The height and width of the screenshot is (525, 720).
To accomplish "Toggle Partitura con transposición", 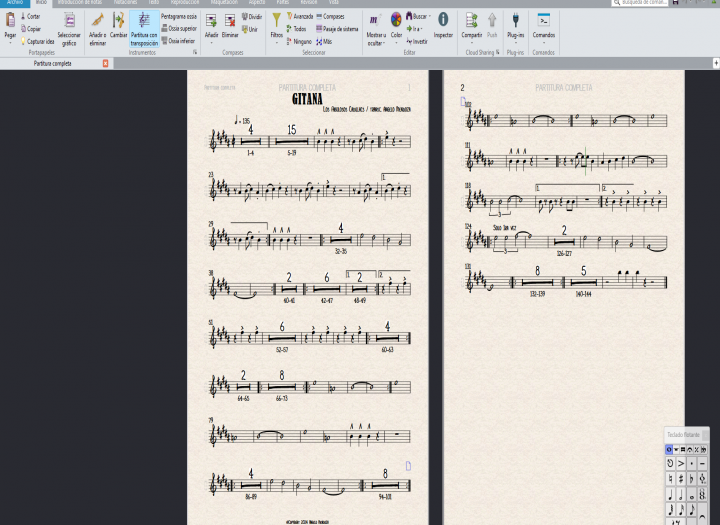I will [x=144, y=26].
